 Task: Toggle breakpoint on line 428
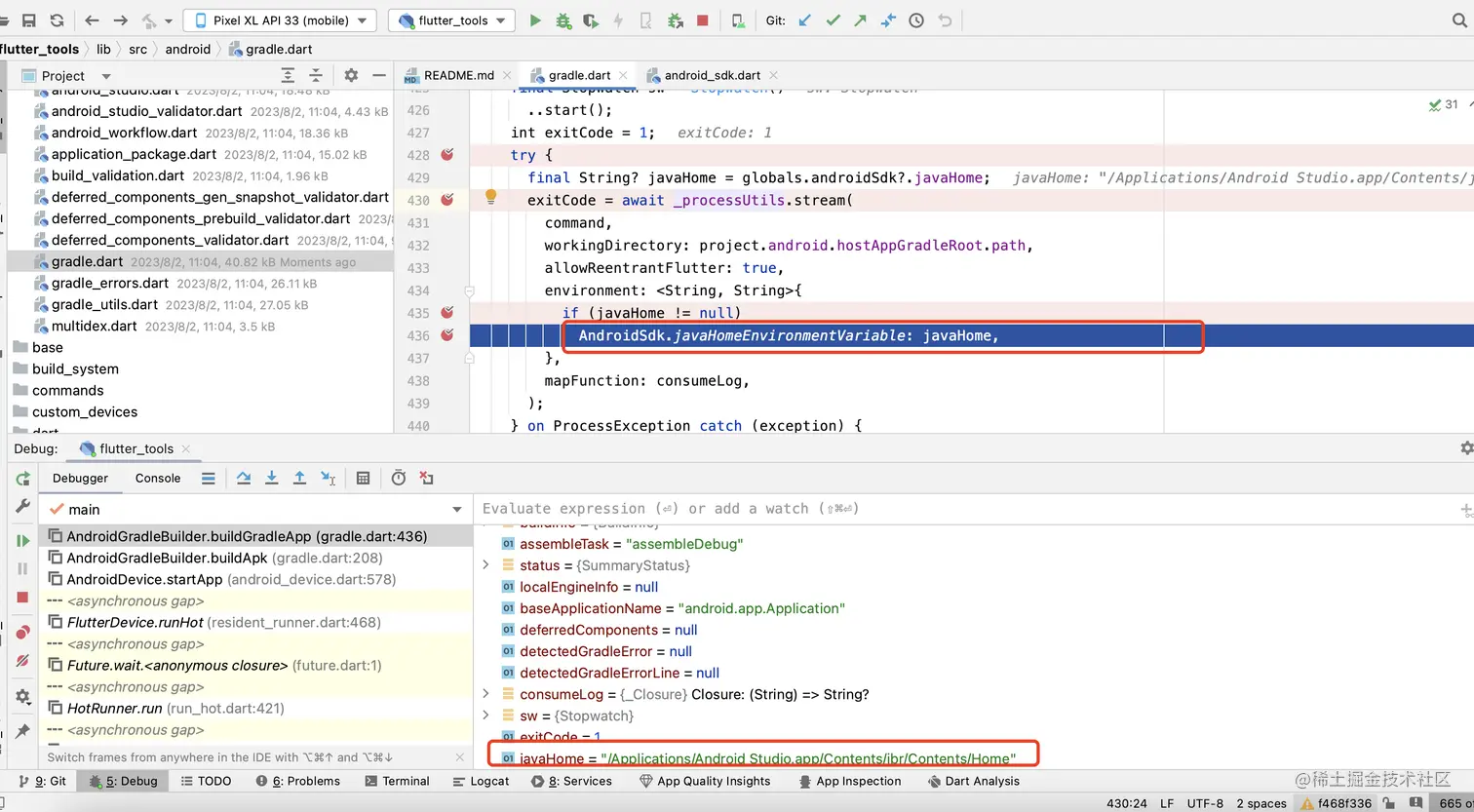click(447, 155)
